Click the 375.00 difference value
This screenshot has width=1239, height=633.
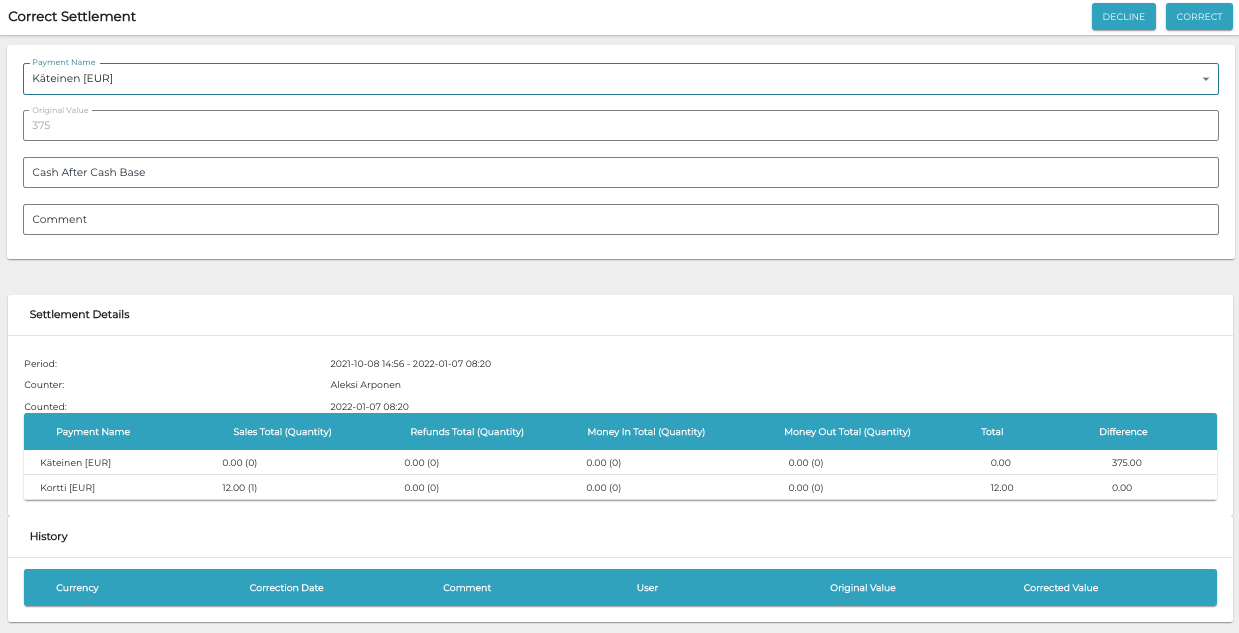tap(1126, 463)
